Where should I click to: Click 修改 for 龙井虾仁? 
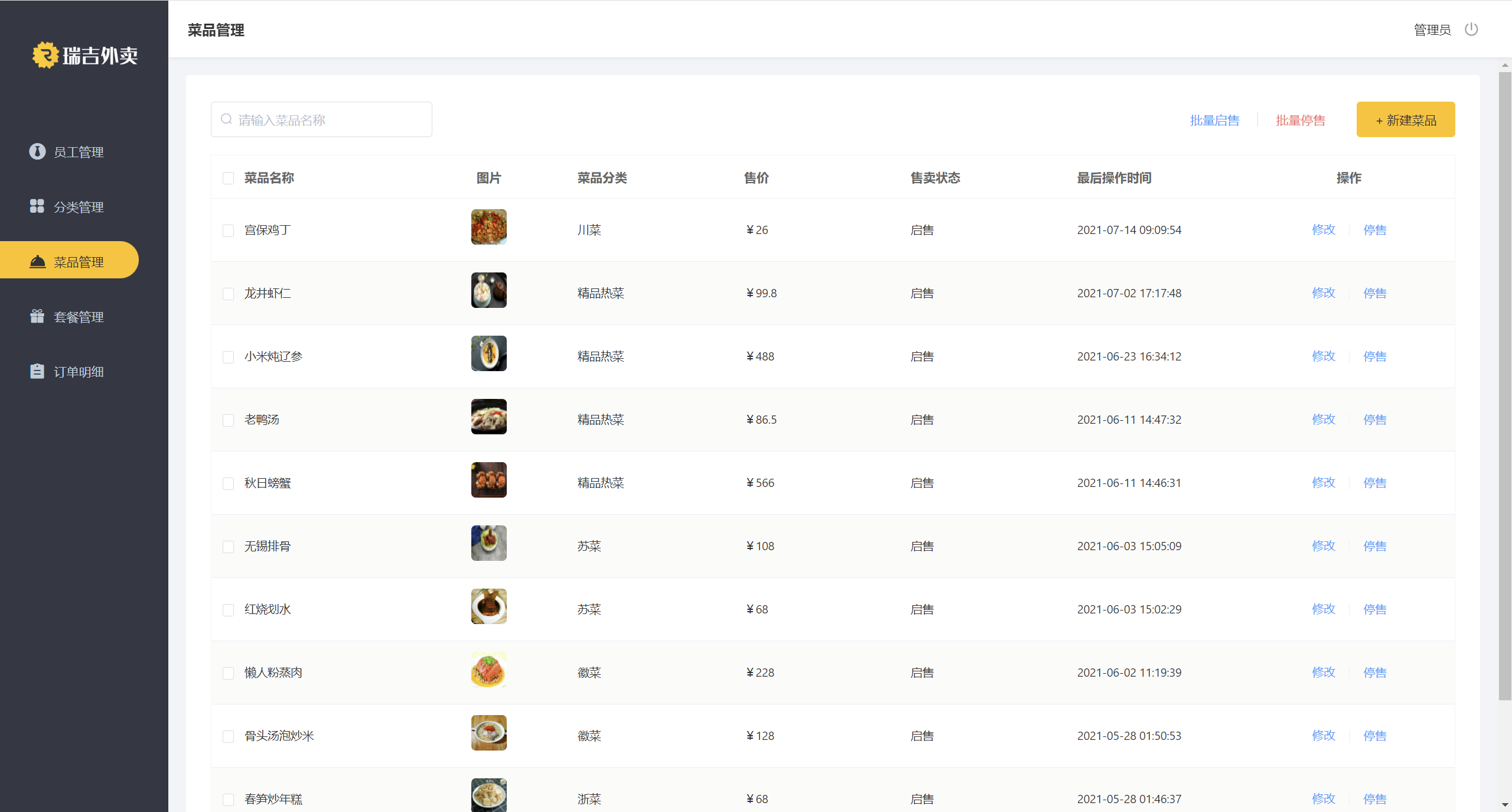[1323, 293]
